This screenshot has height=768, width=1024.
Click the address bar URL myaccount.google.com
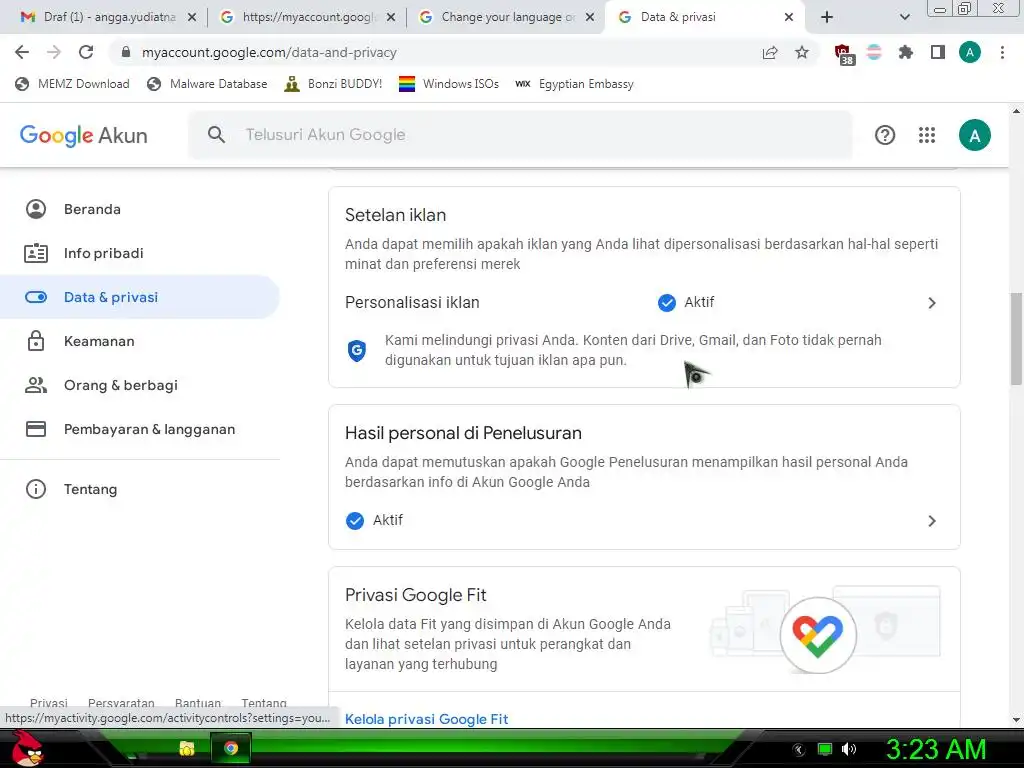click(269, 52)
